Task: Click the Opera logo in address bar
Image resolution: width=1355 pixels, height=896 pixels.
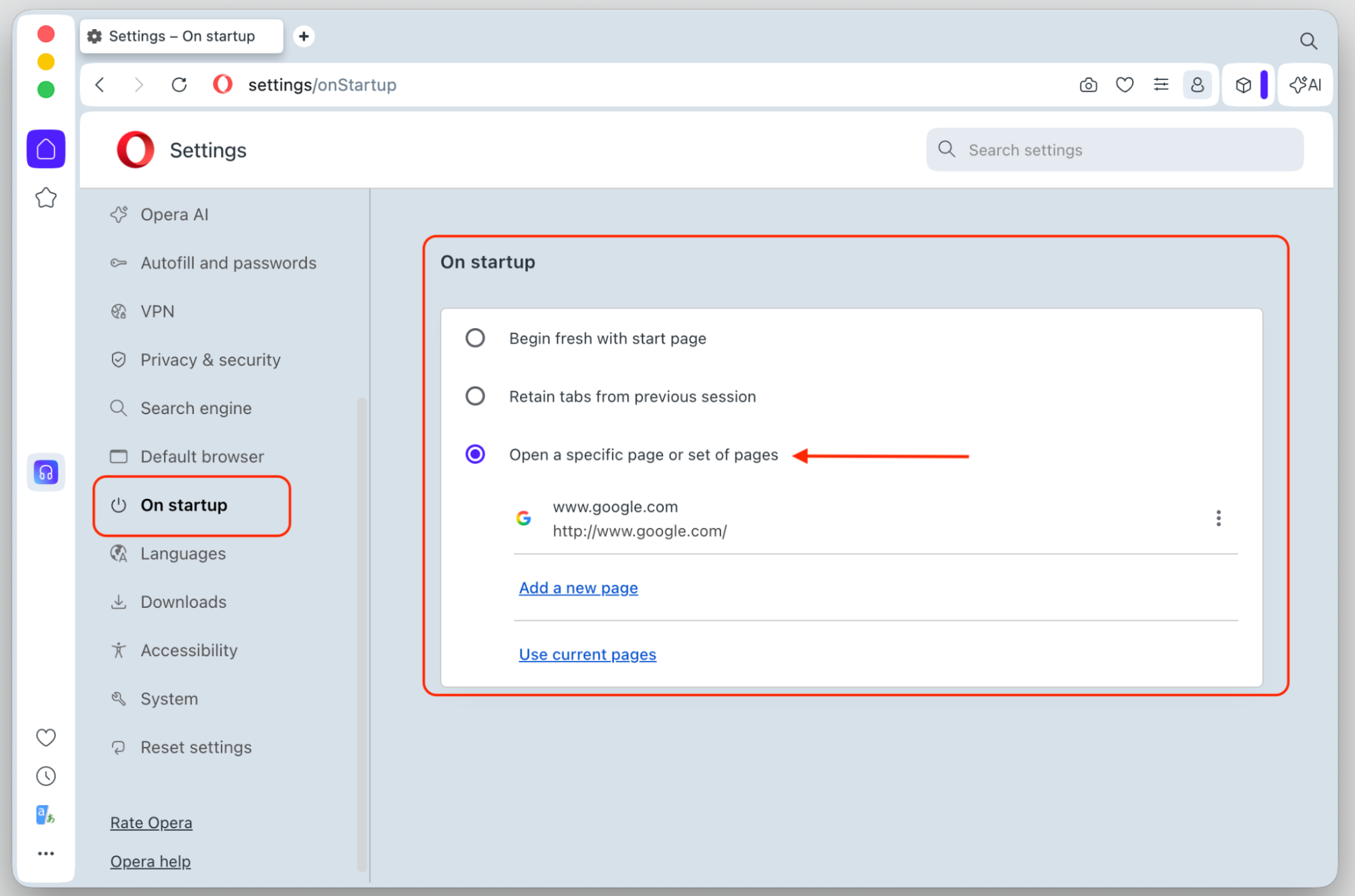Action: [x=222, y=85]
